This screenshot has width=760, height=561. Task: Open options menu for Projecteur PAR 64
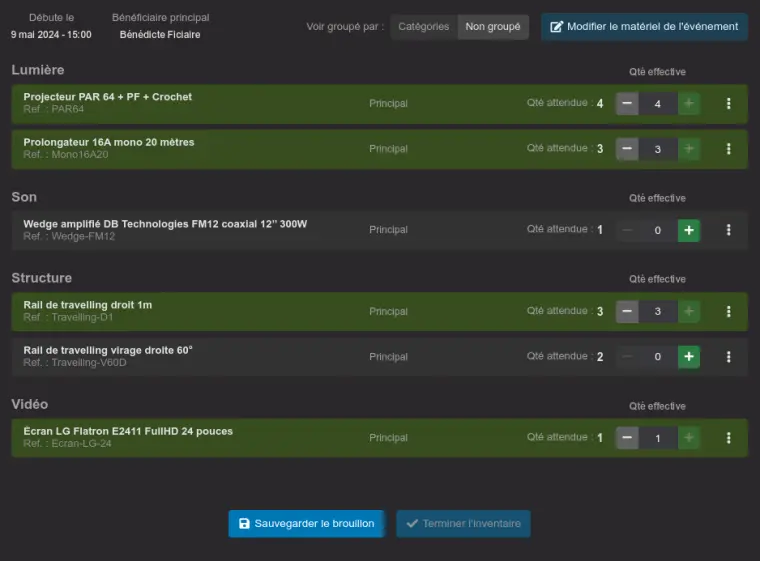pos(728,104)
